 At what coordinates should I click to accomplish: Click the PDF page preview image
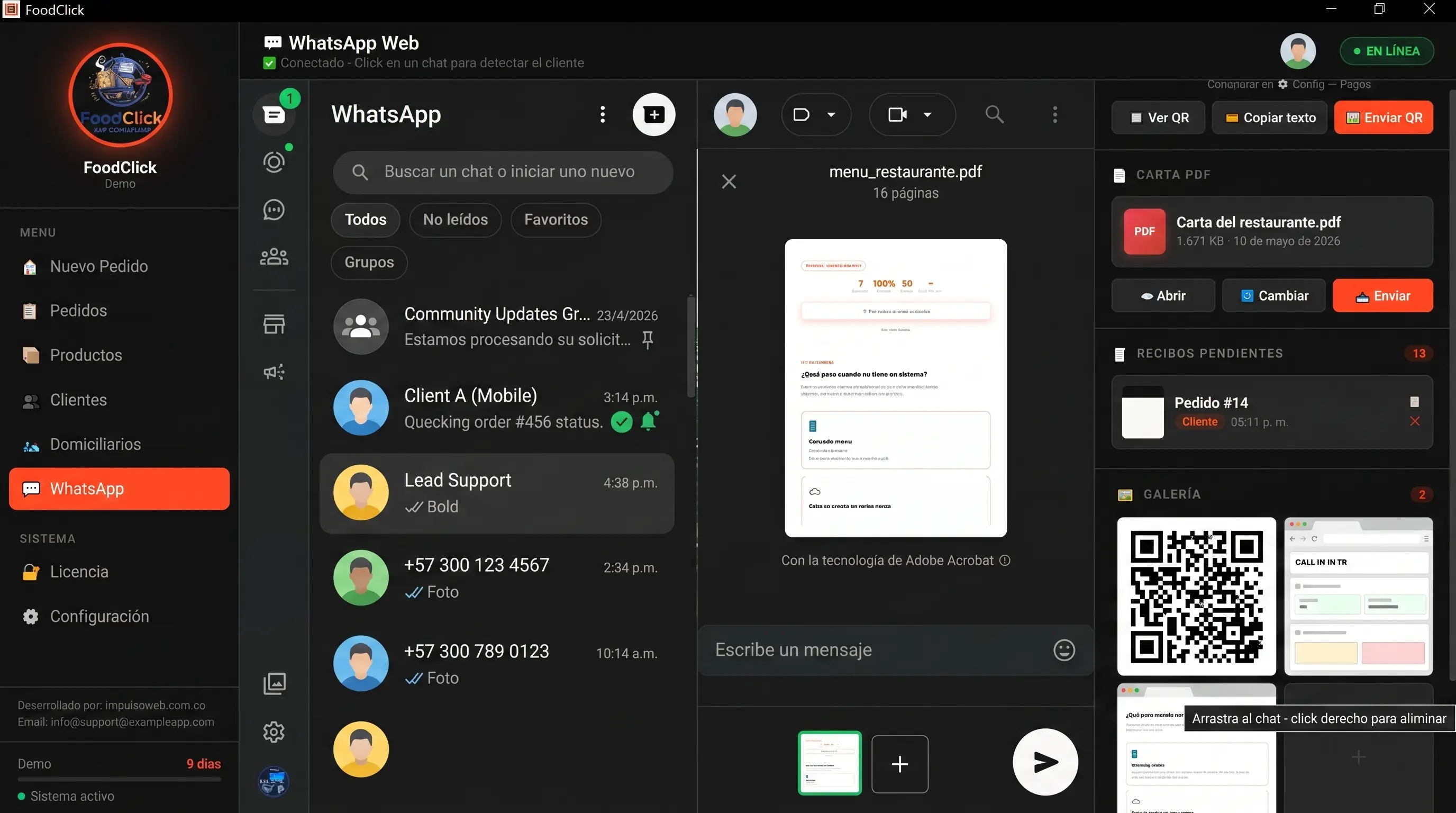896,389
